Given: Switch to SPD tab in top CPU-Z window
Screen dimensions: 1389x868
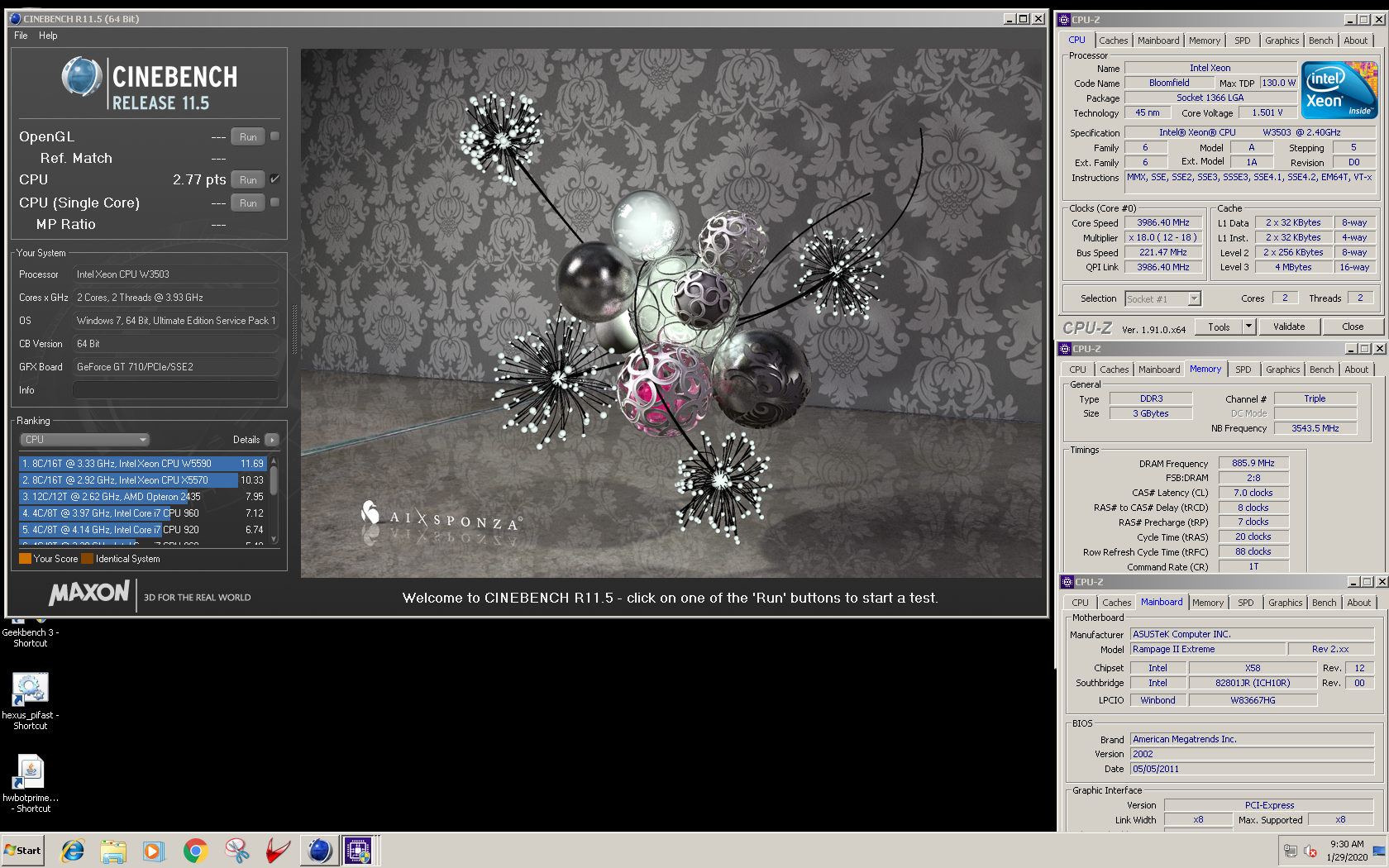Looking at the screenshot, I should (1242, 41).
